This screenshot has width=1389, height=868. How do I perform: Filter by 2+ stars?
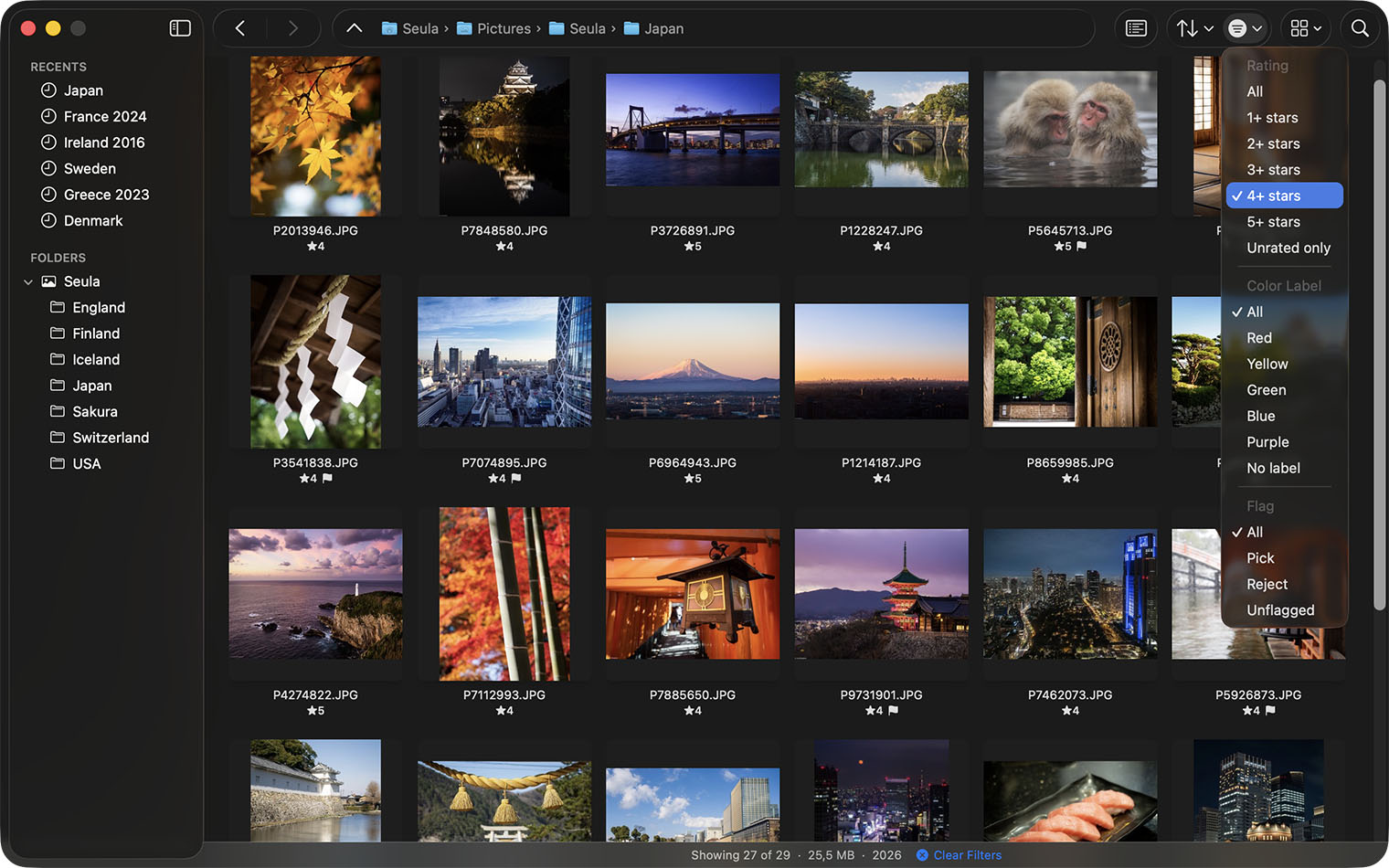click(1284, 143)
